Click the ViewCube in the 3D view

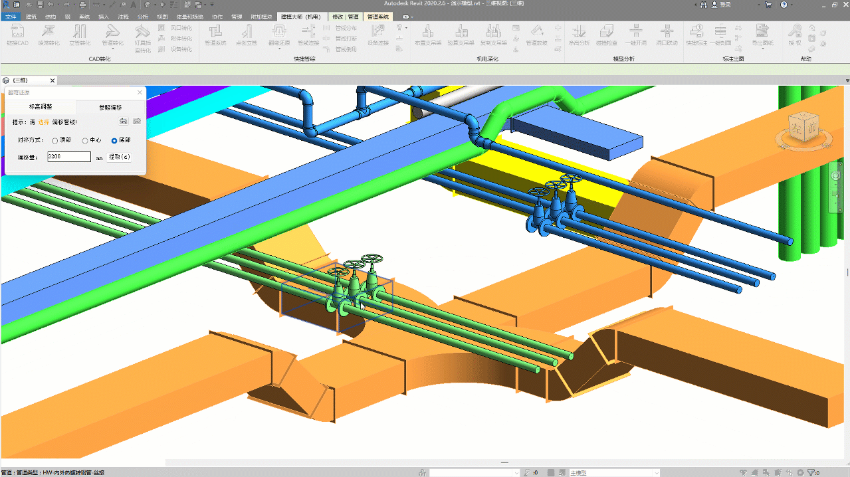(802, 128)
